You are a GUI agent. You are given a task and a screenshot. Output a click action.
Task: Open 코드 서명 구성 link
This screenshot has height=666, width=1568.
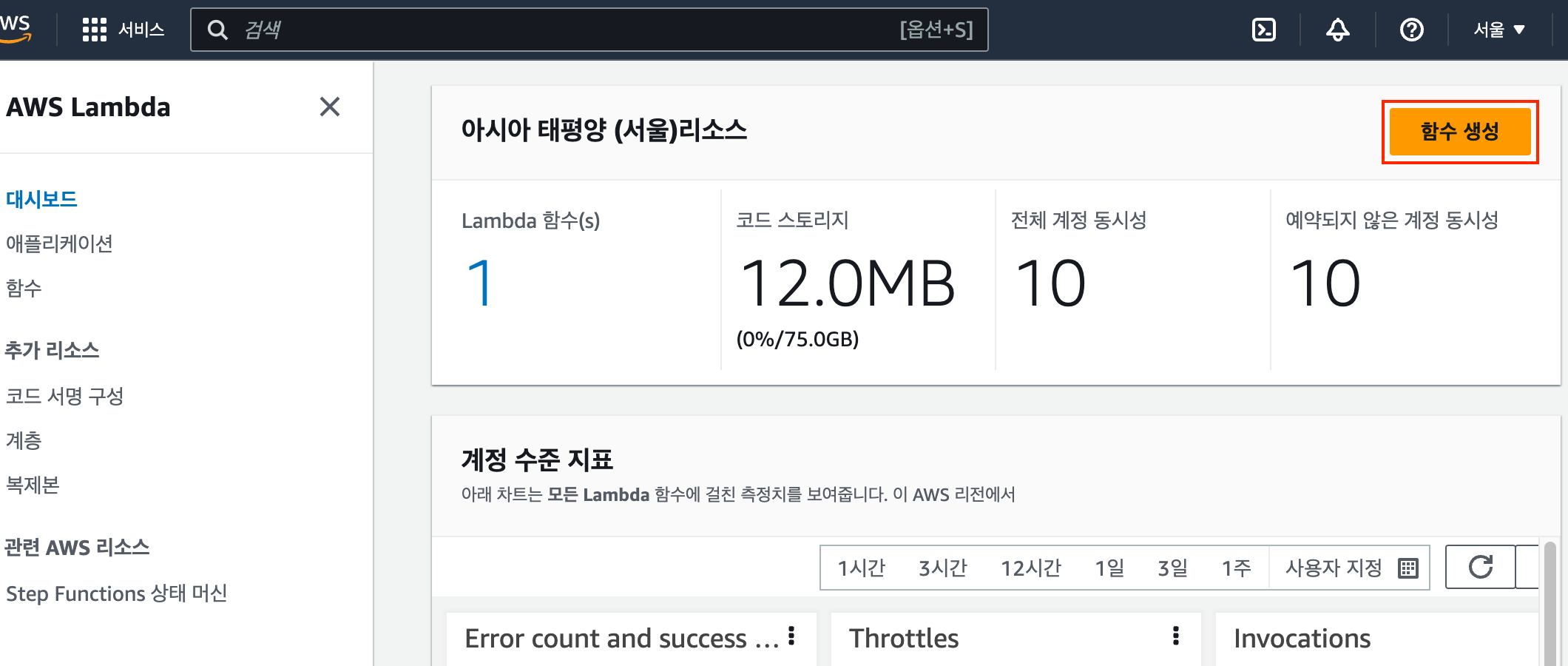point(65,396)
